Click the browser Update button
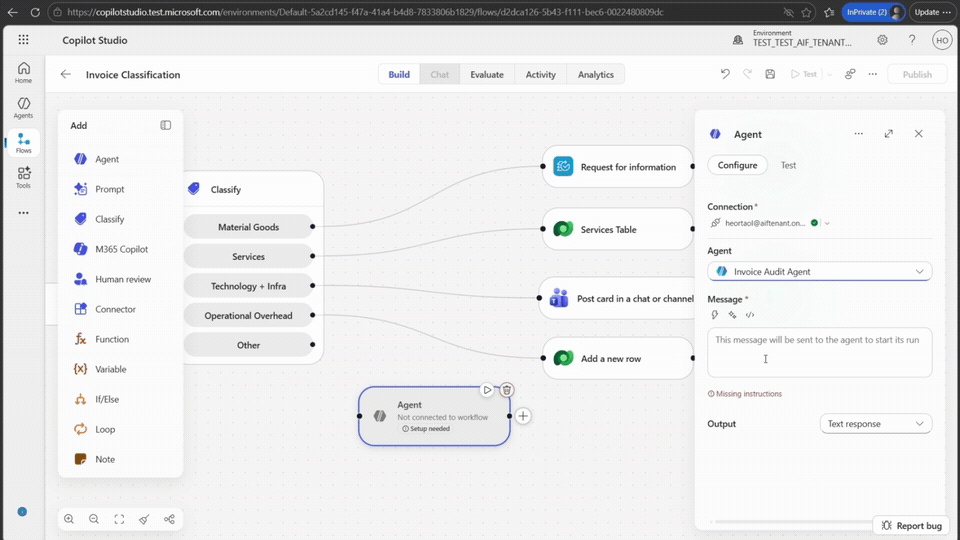Viewport: 960px width, 540px height. [x=932, y=12]
